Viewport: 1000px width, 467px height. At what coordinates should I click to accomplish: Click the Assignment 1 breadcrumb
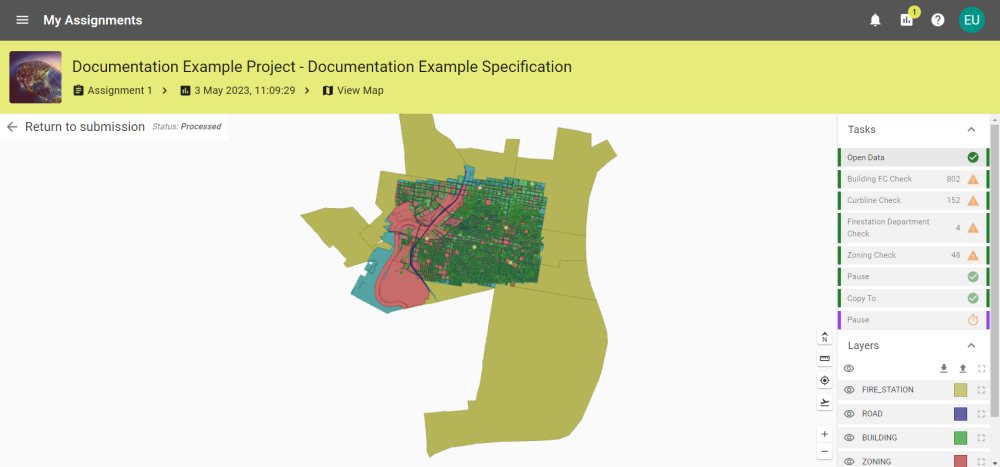coord(119,91)
